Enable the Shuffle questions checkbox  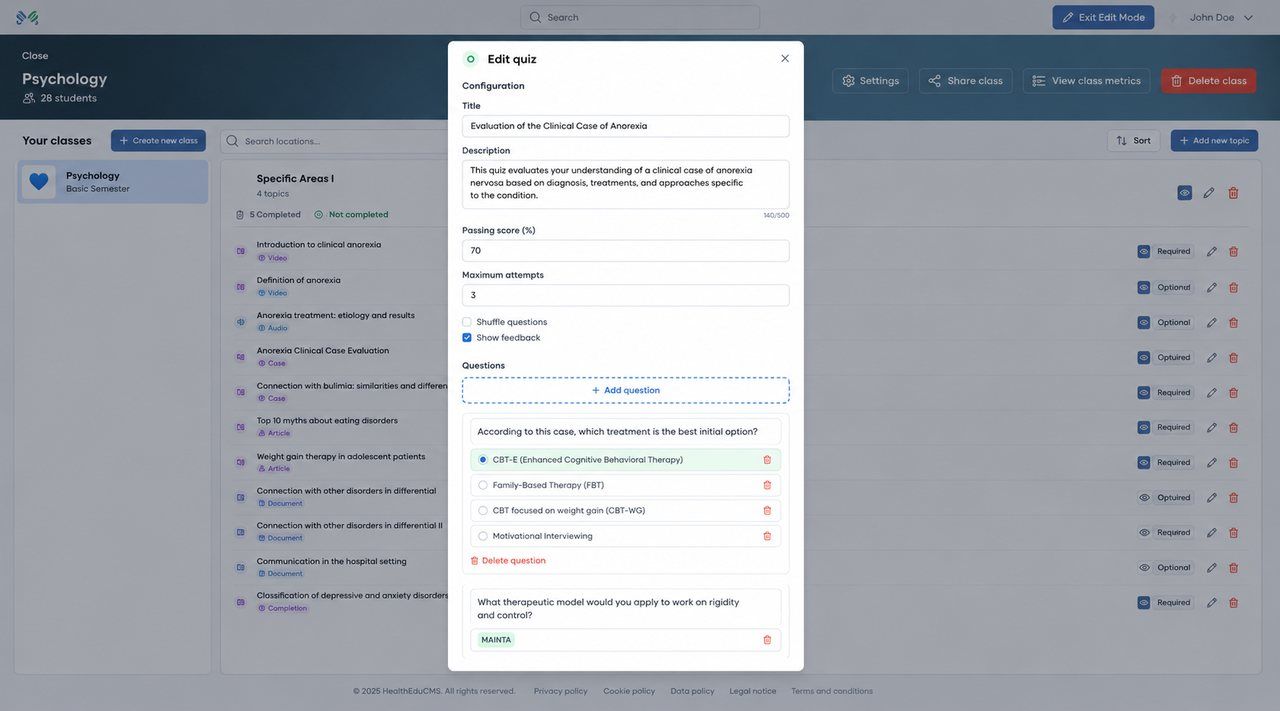point(467,322)
